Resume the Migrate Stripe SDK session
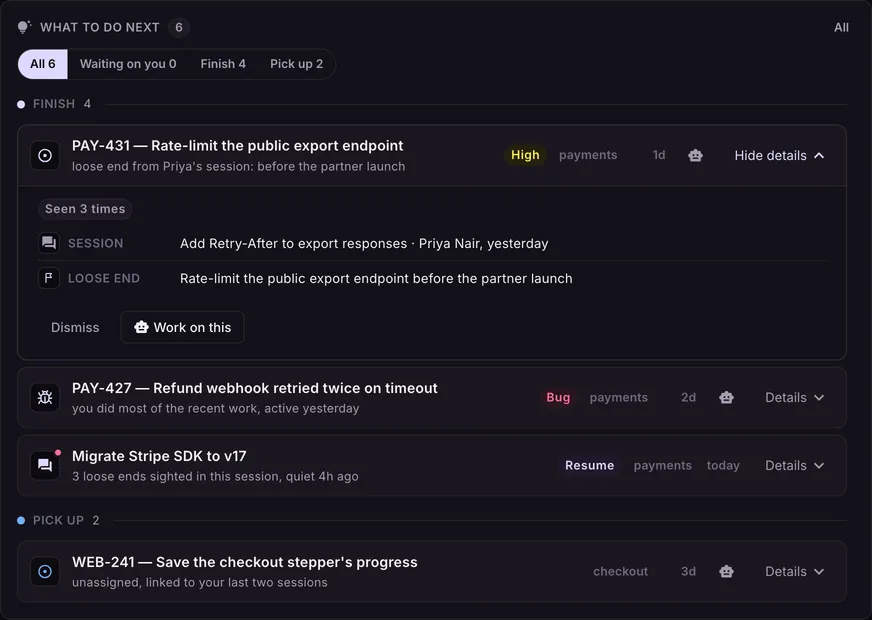The height and width of the screenshot is (620, 872). tap(589, 465)
